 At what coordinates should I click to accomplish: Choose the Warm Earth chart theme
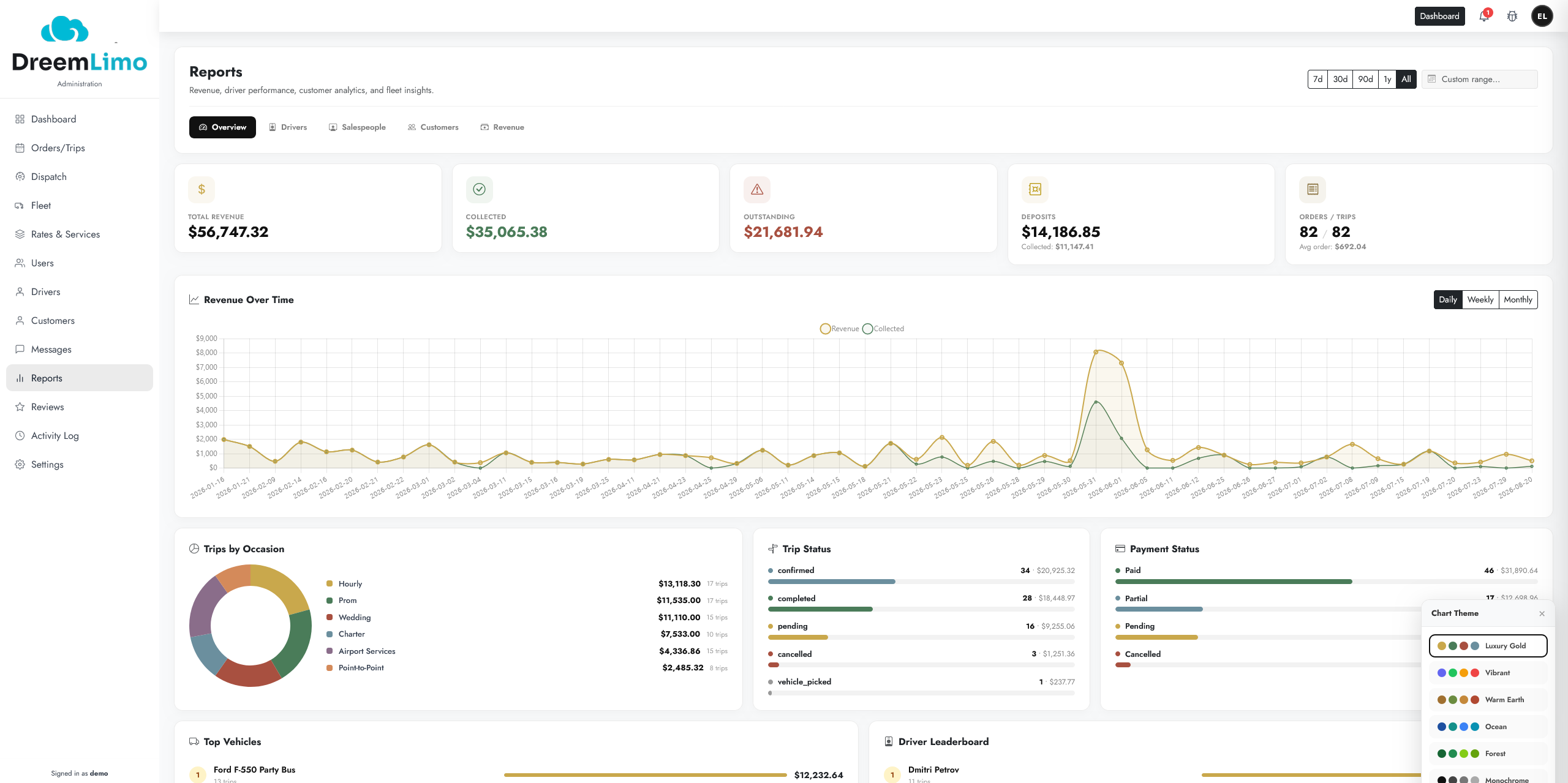point(1488,700)
